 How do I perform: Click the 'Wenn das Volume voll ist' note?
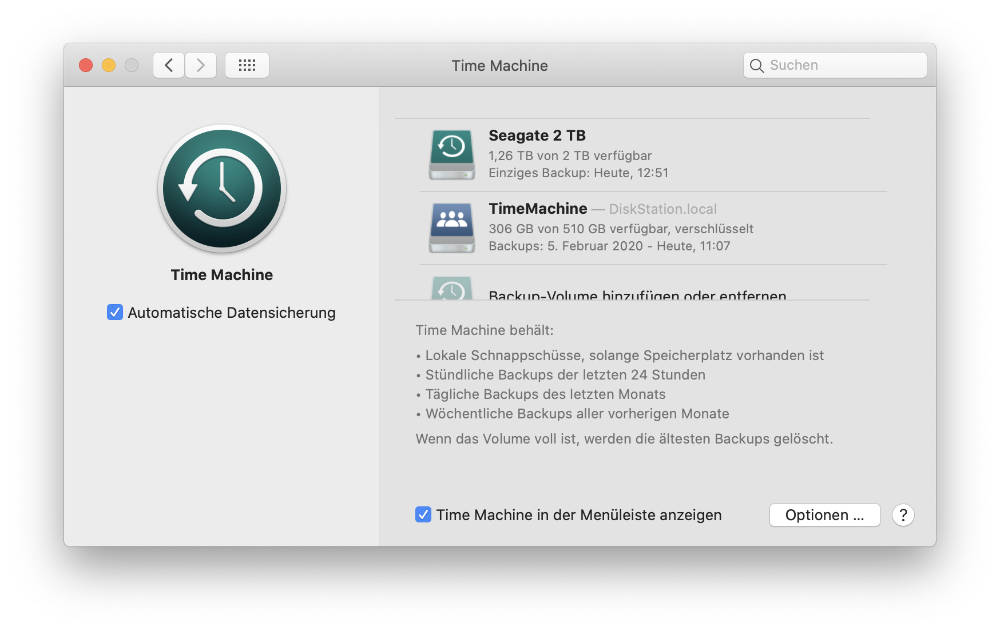tap(624, 439)
